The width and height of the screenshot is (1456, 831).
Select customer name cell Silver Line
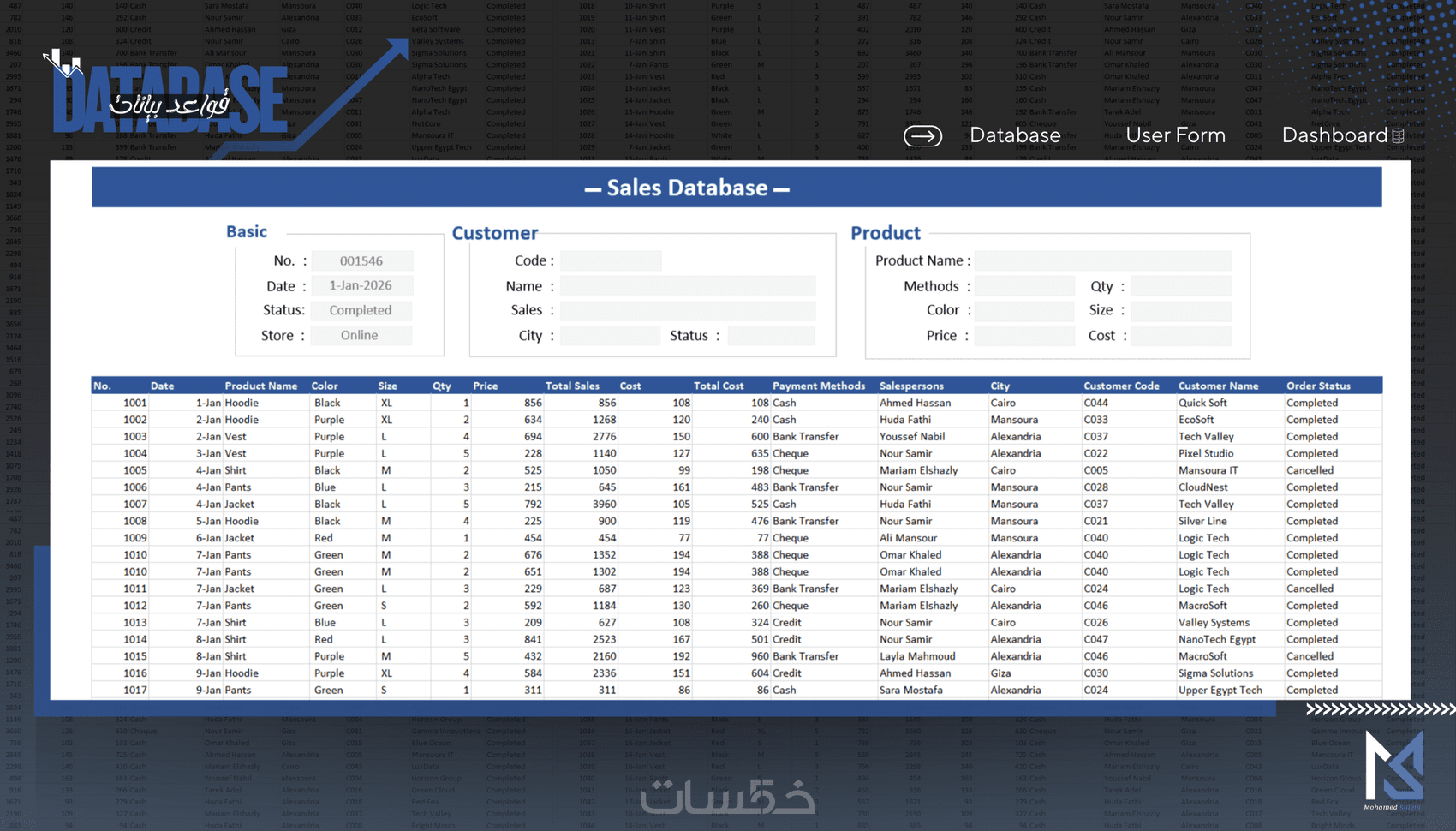pyautogui.click(x=1202, y=521)
